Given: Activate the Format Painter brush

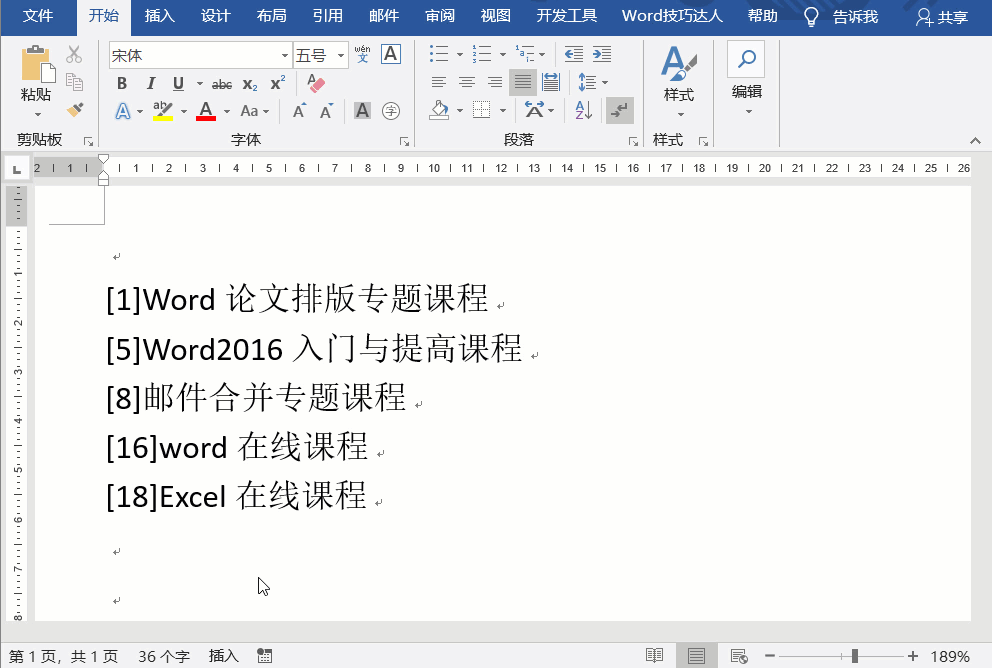Looking at the screenshot, I should tap(75, 110).
